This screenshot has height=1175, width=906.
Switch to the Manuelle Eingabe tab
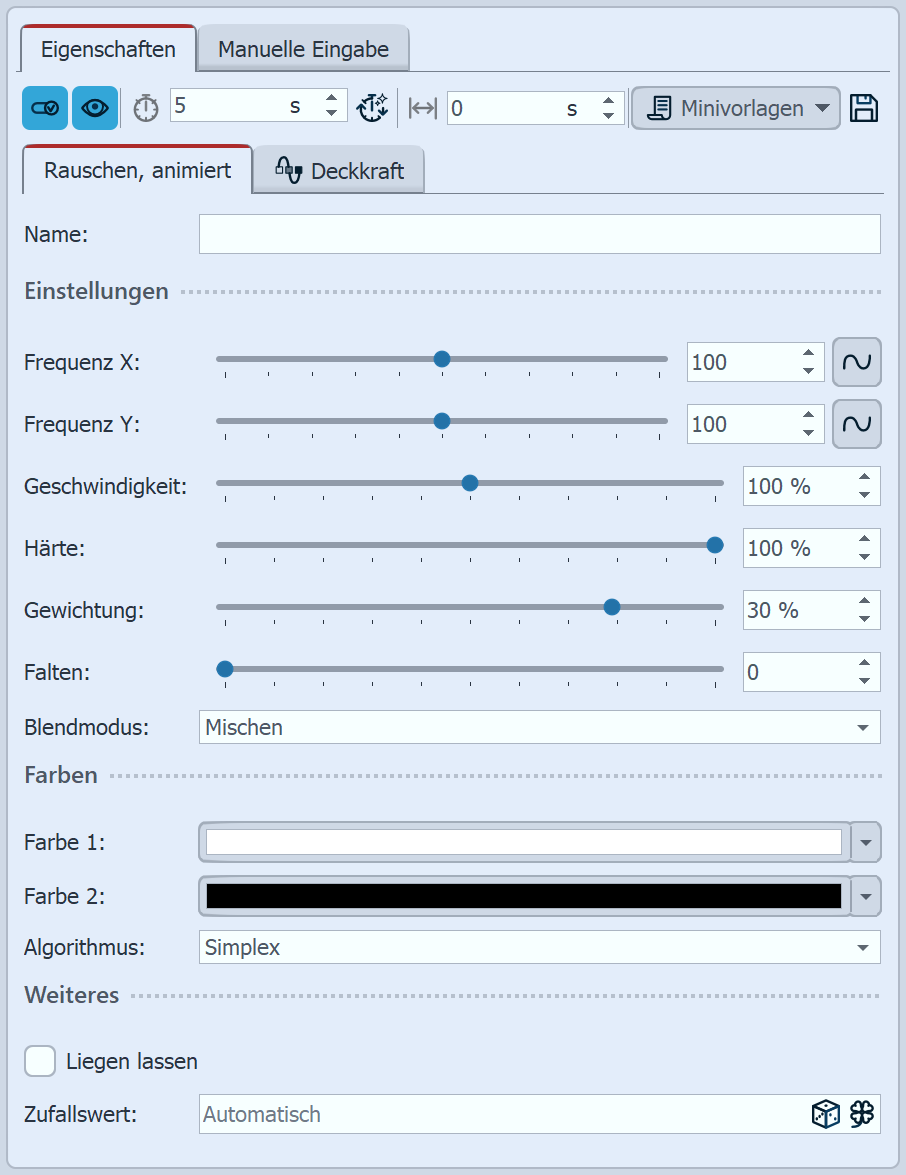click(303, 49)
